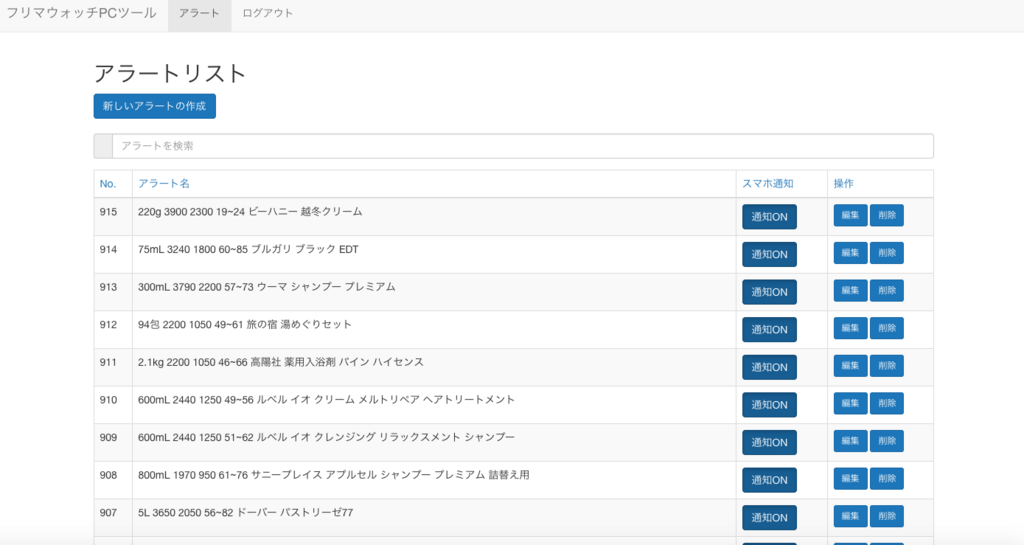The width and height of the screenshot is (1024, 545).
Task: Select the ログアウト menu item
Action: tap(268, 13)
